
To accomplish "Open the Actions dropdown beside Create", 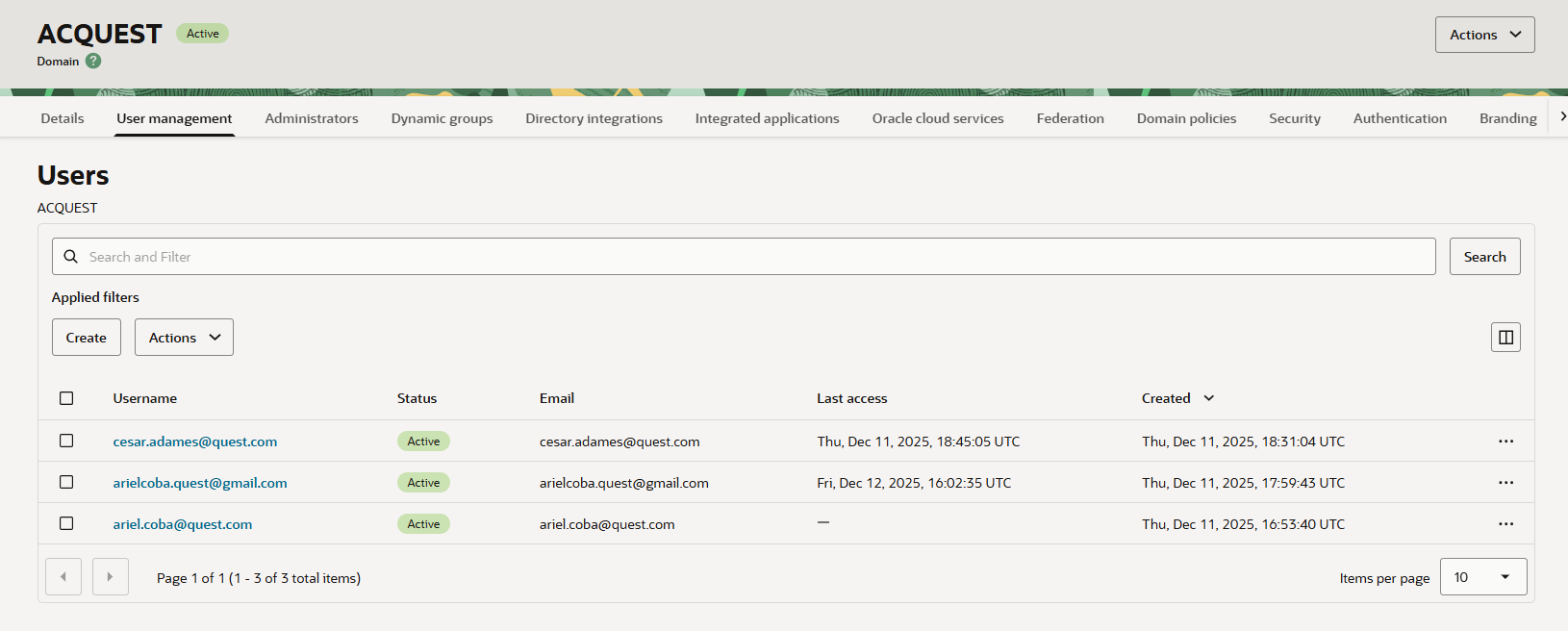I will 184,338.
